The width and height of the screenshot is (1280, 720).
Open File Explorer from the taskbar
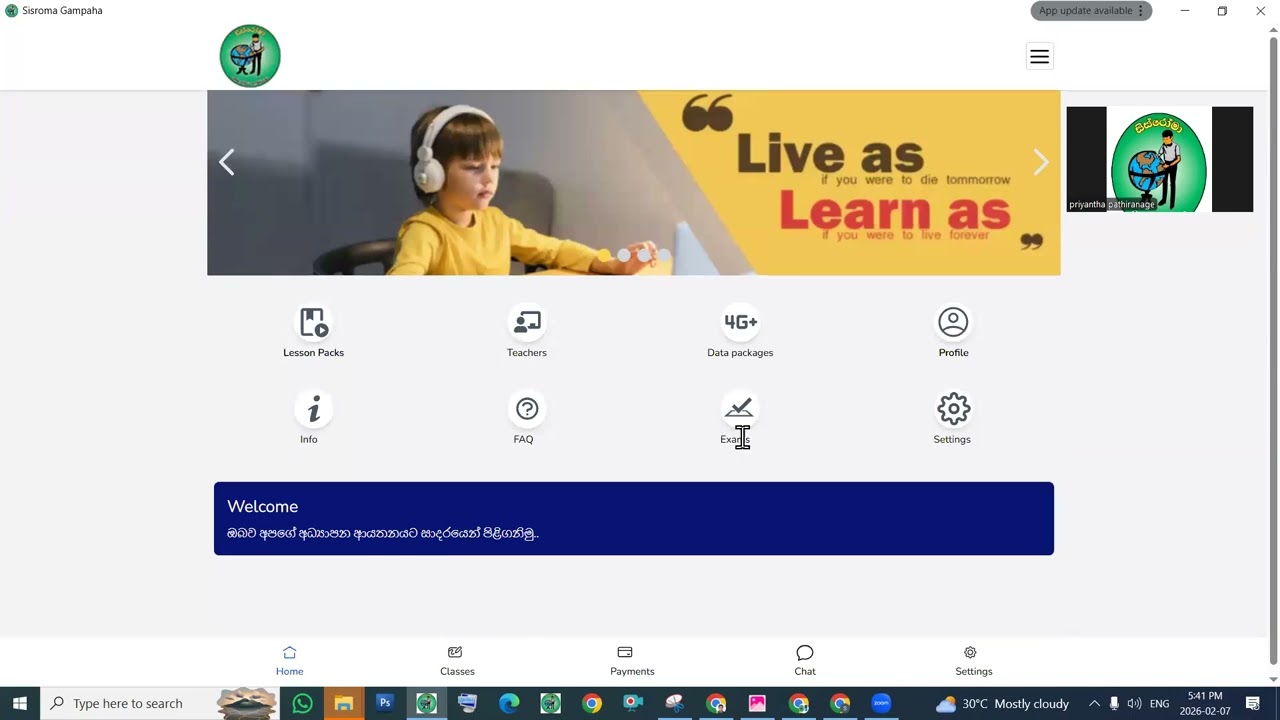click(343, 703)
